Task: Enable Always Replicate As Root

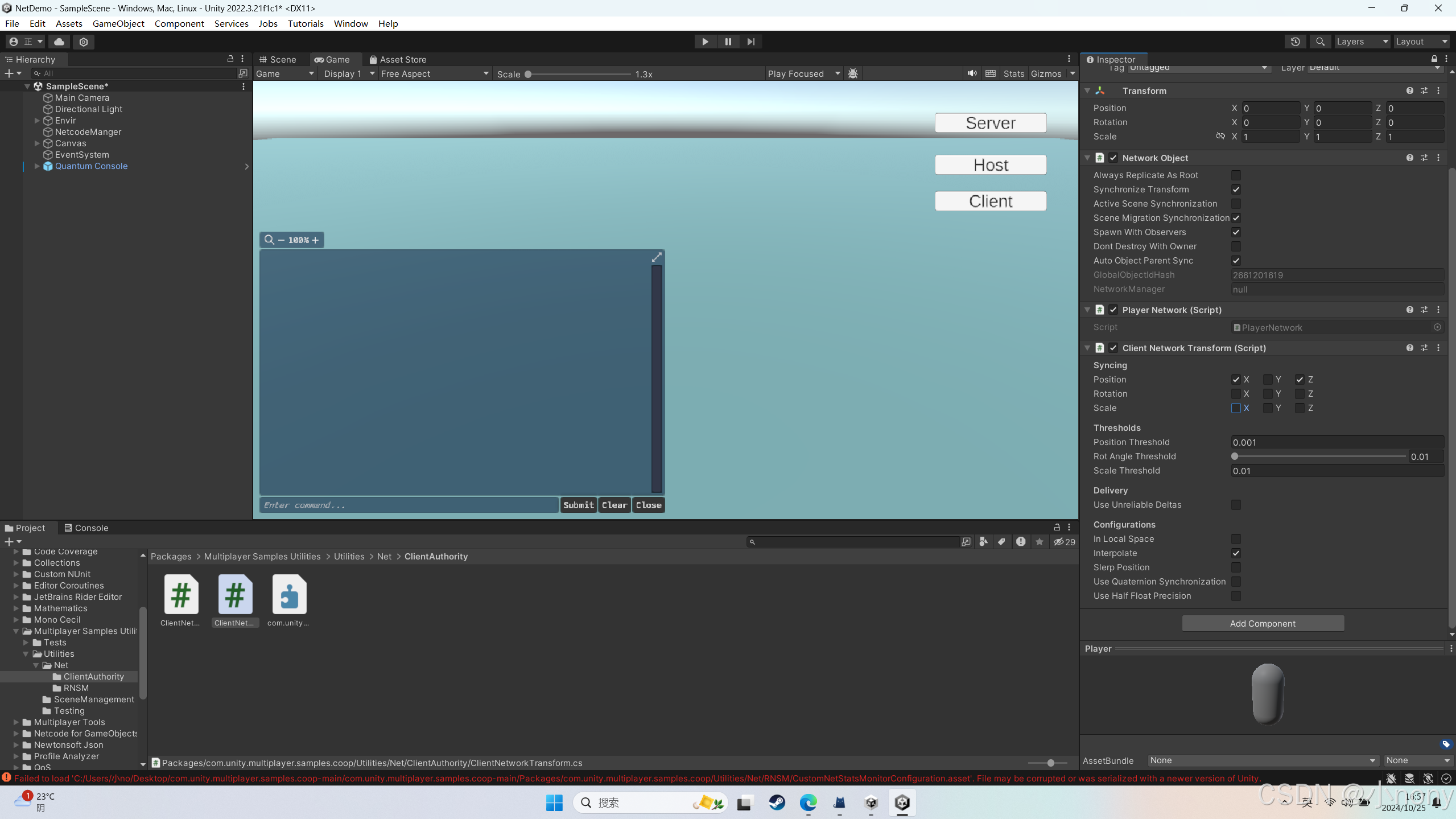Action: coord(1236,175)
